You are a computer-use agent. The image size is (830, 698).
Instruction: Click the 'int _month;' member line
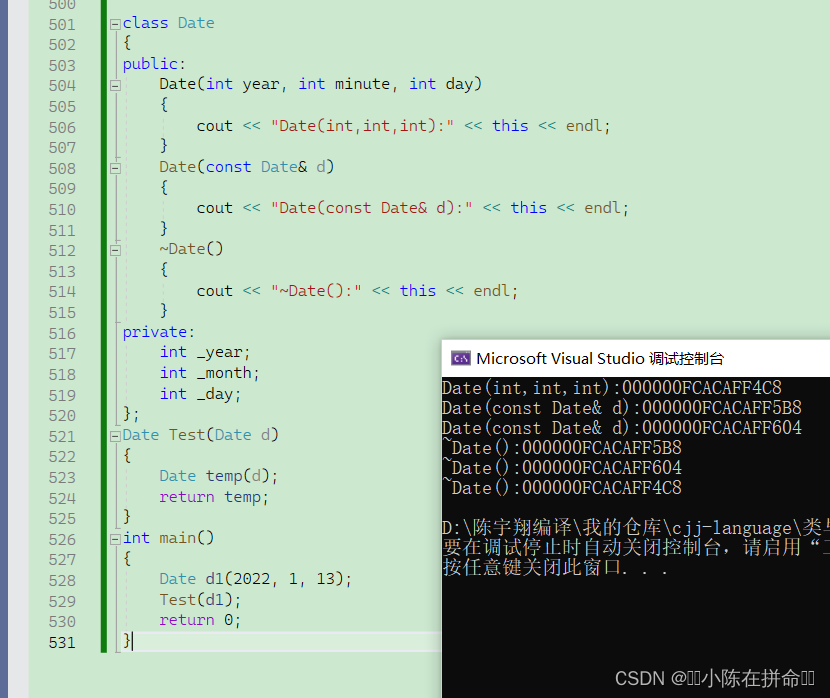pos(210,373)
